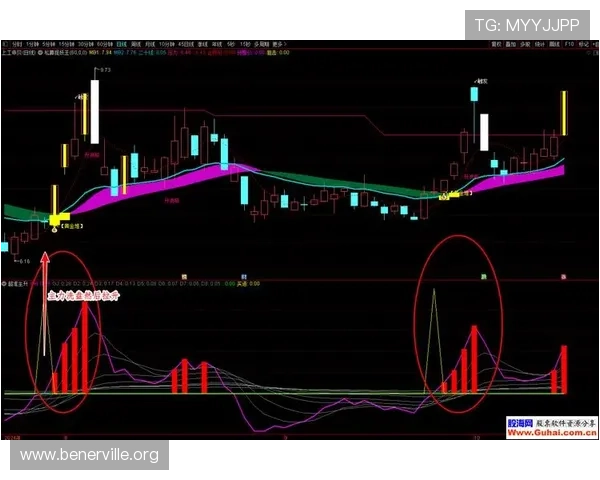The image size is (600, 480).
Task: Expand the 多周期 multi-period menu
Action: point(262,45)
